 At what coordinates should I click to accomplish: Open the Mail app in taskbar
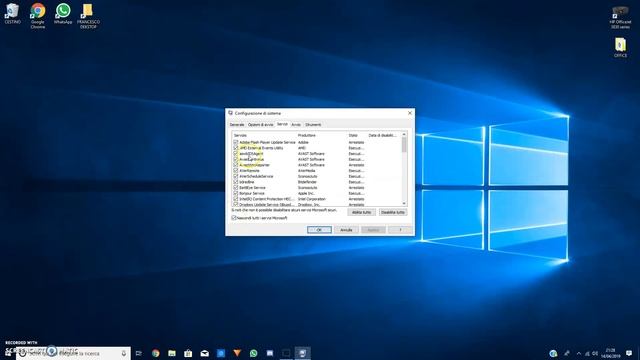pyautogui.click(x=204, y=353)
